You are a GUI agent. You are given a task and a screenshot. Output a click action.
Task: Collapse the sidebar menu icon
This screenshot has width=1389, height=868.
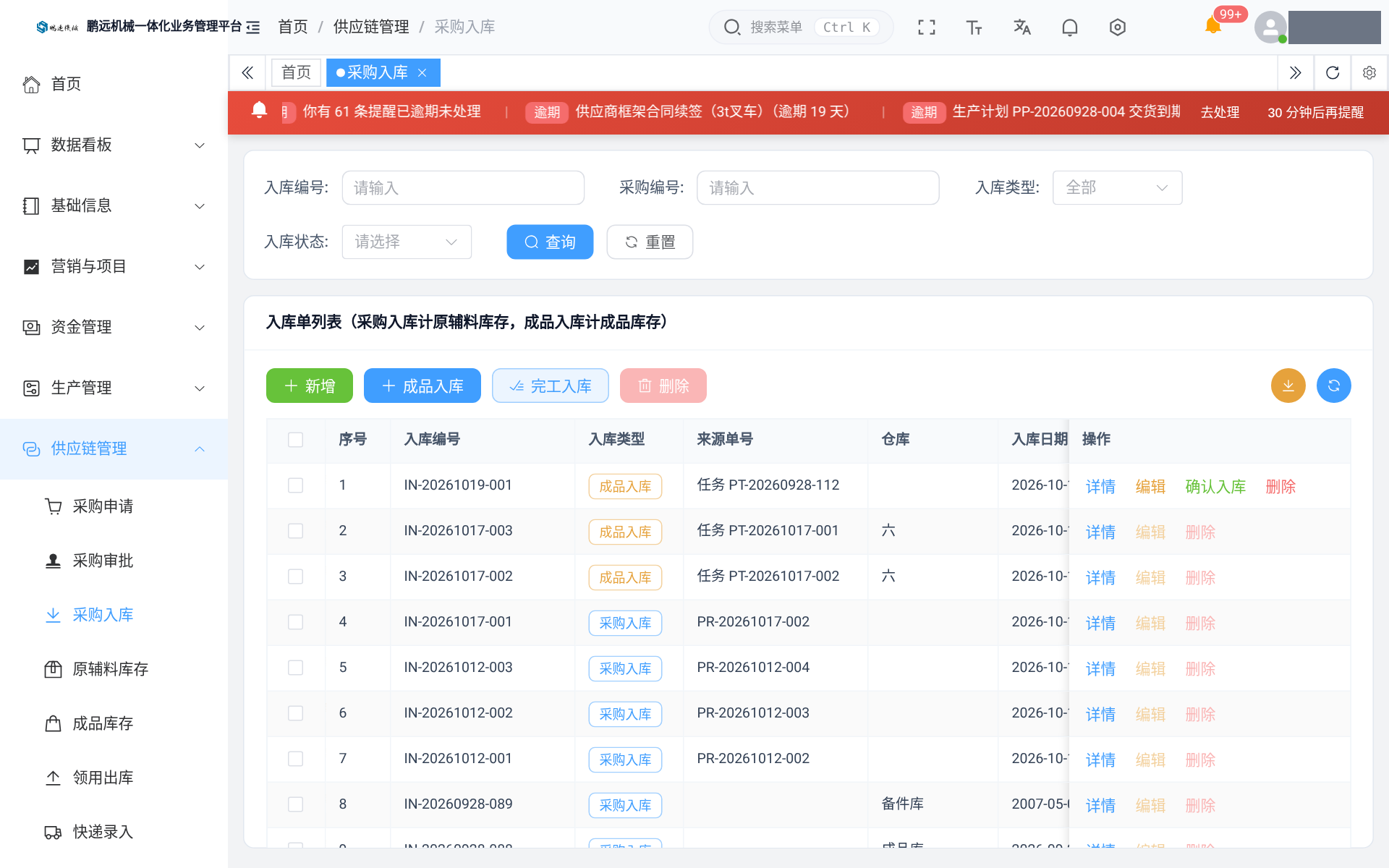253,27
